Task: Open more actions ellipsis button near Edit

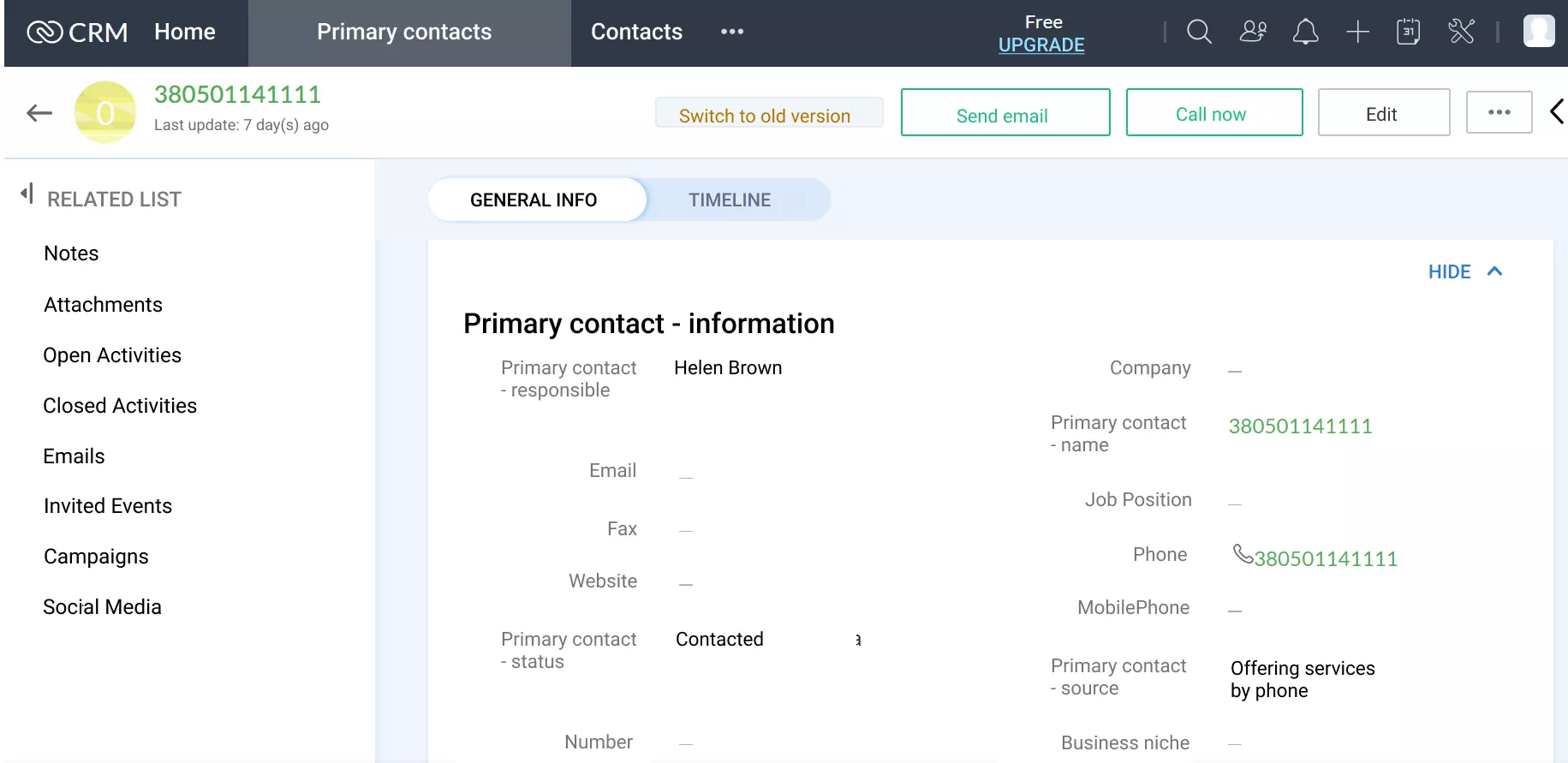Action: point(1499,112)
